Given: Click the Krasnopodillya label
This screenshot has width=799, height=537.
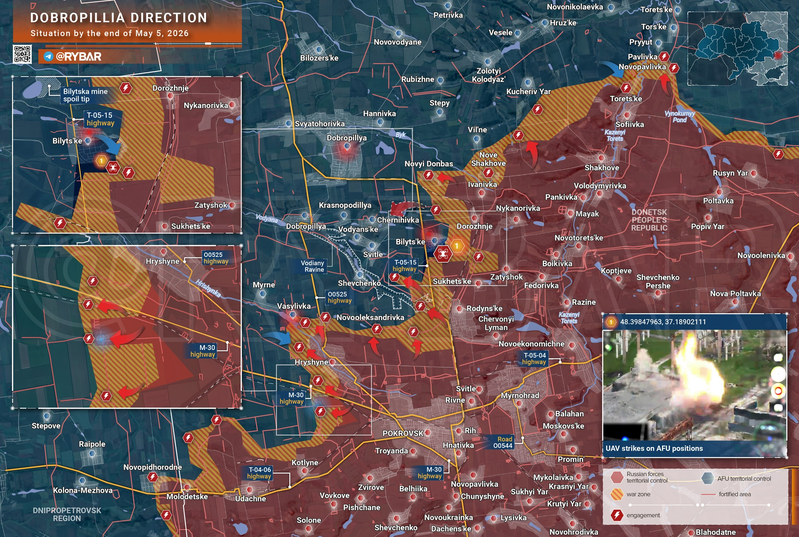Looking at the screenshot, I should coord(345,205).
